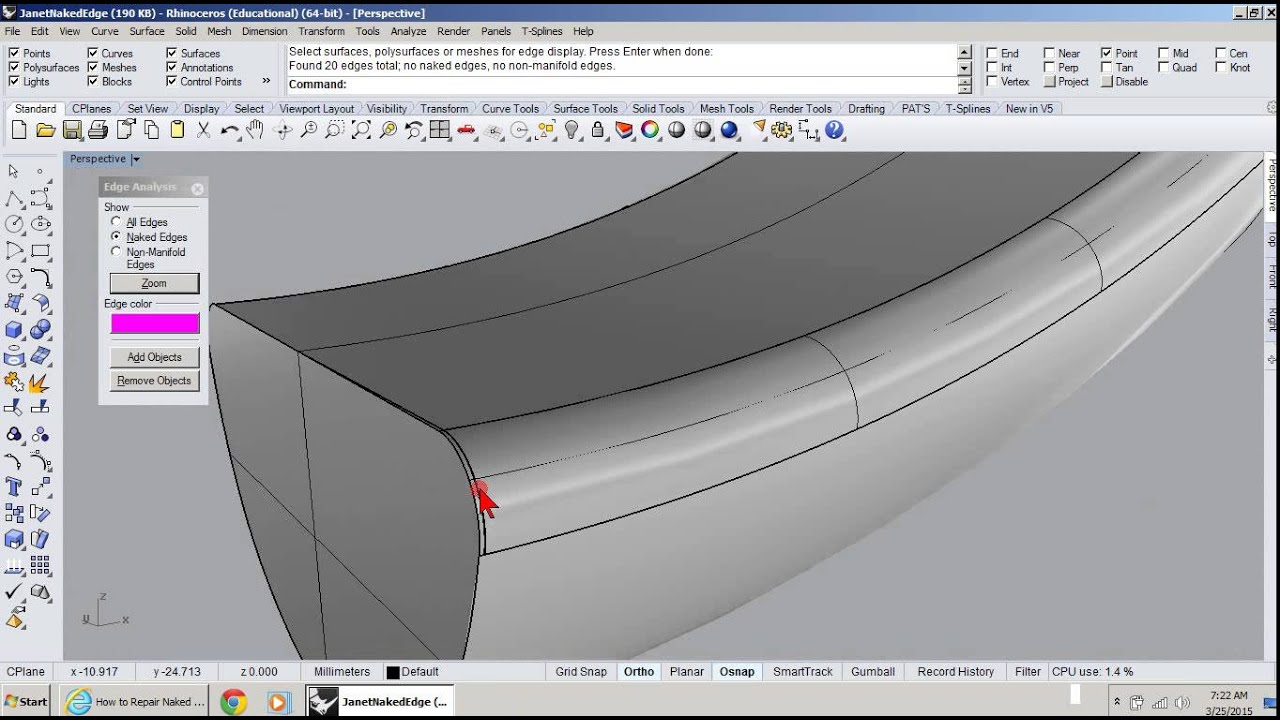This screenshot has width=1280, height=720.
Task: Toggle the Polysurfaces filter checkbox
Action: [x=14, y=68]
